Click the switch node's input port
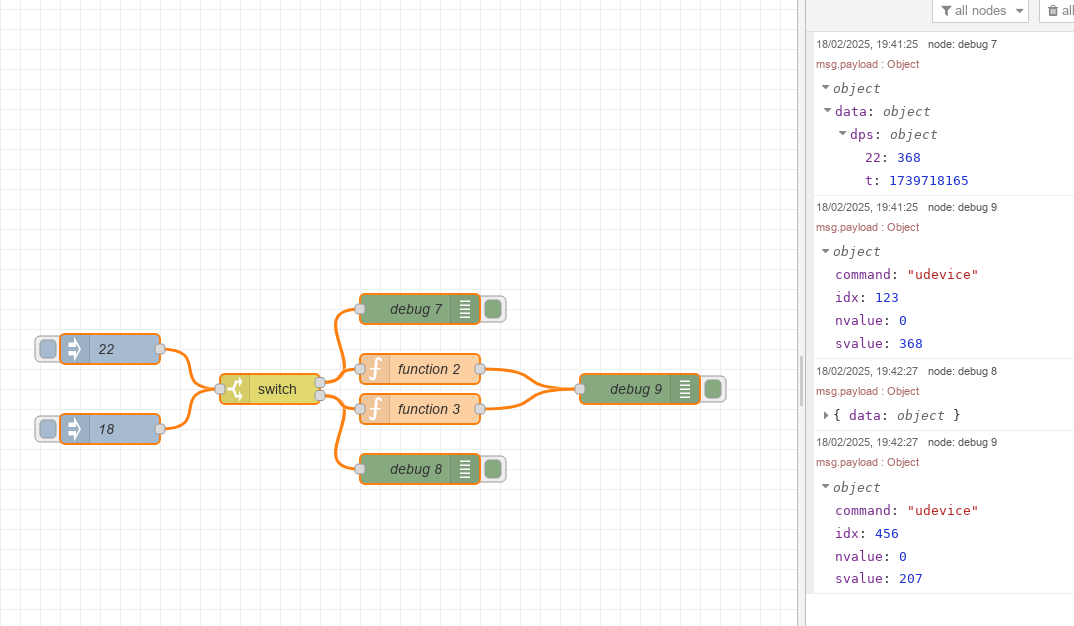1074x626 pixels. pyautogui.click(x=220, y=389)
